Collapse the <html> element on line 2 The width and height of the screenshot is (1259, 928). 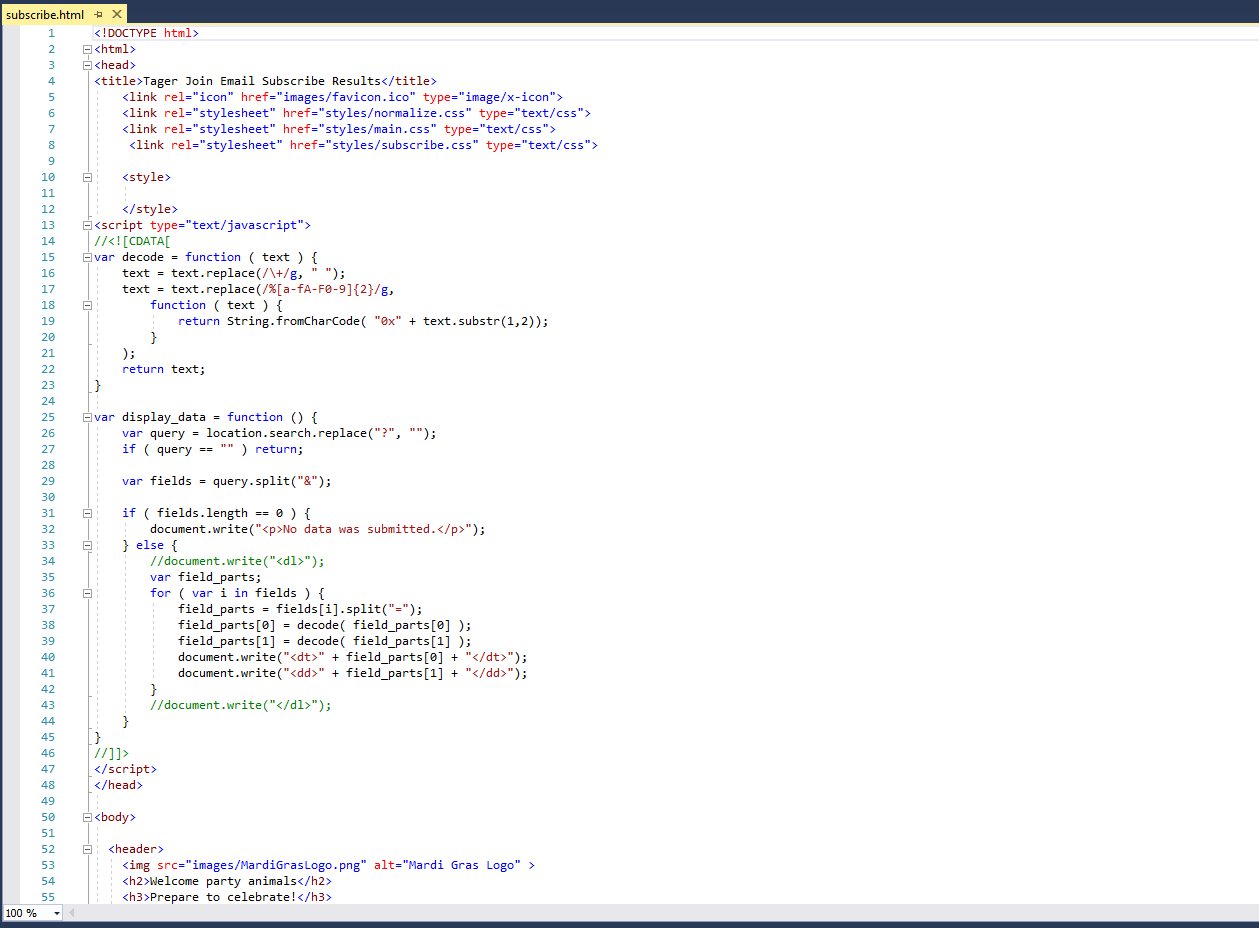tap(88, 49)
